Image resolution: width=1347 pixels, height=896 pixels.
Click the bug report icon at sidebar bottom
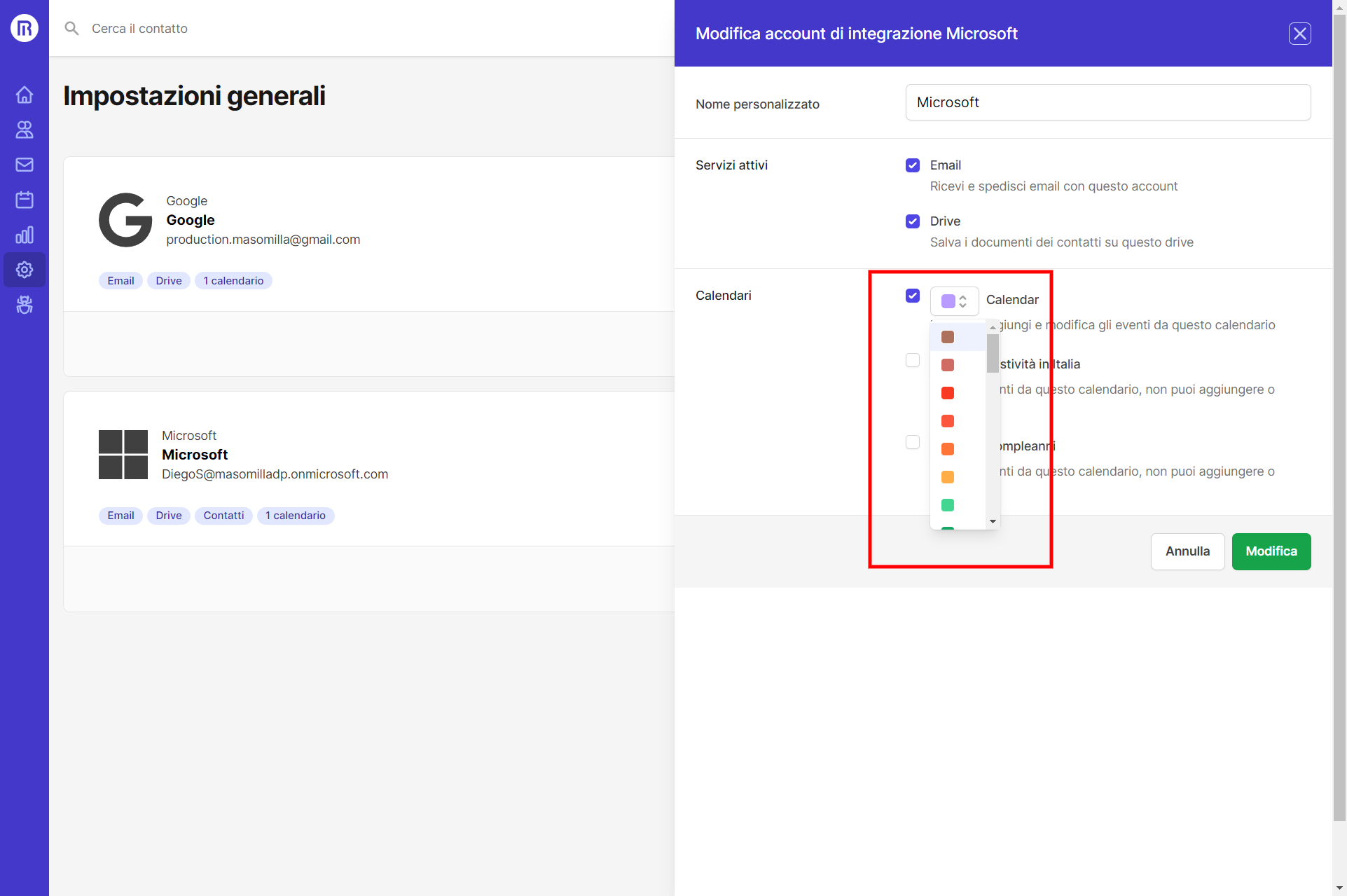[x=24, y=305]
